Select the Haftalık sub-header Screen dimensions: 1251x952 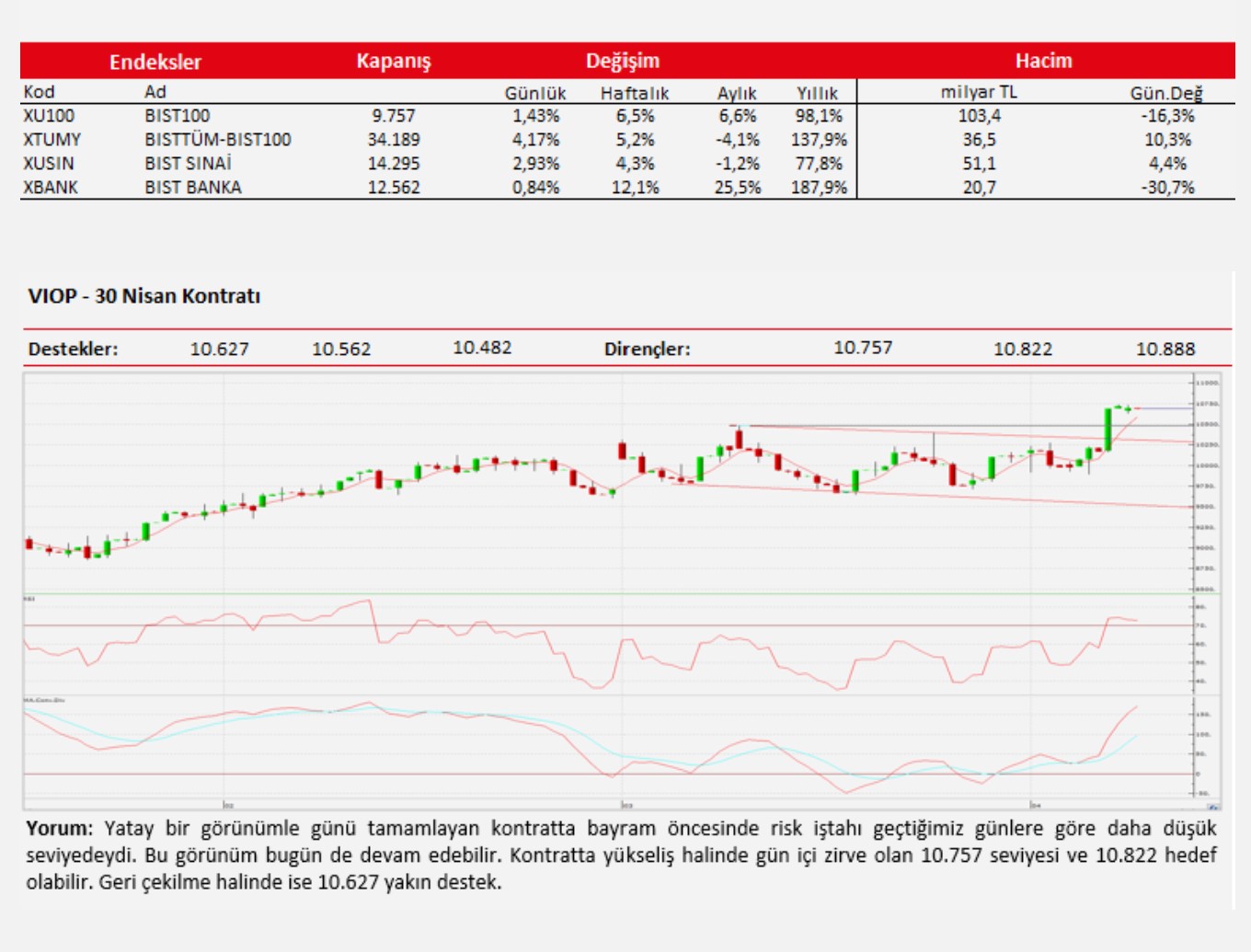click(x=635, y=93)
